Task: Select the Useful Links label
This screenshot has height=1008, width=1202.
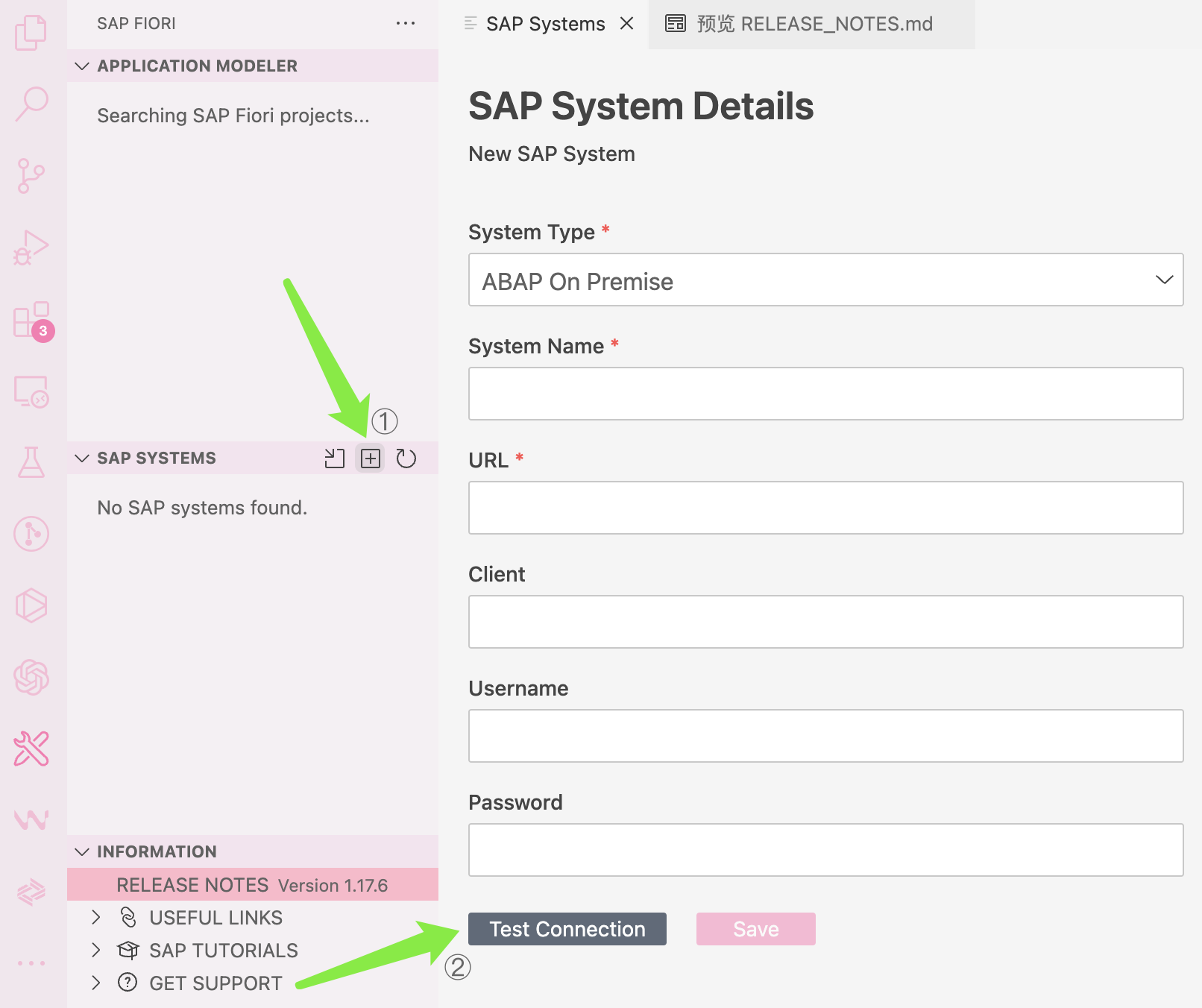Action: coord(216,917)
